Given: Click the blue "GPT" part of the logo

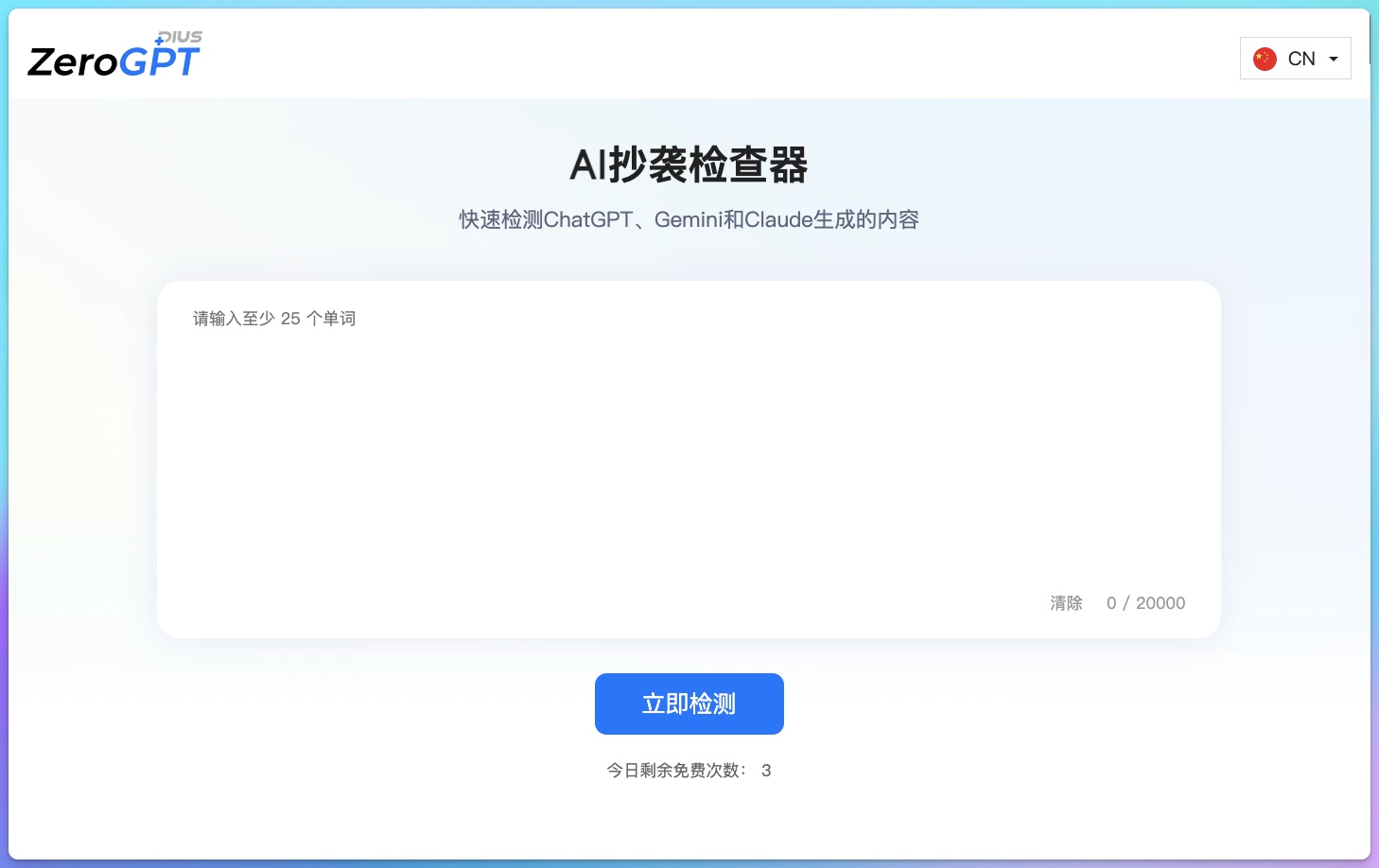Looking at the screenshot, I should click(x=161, y=62).
